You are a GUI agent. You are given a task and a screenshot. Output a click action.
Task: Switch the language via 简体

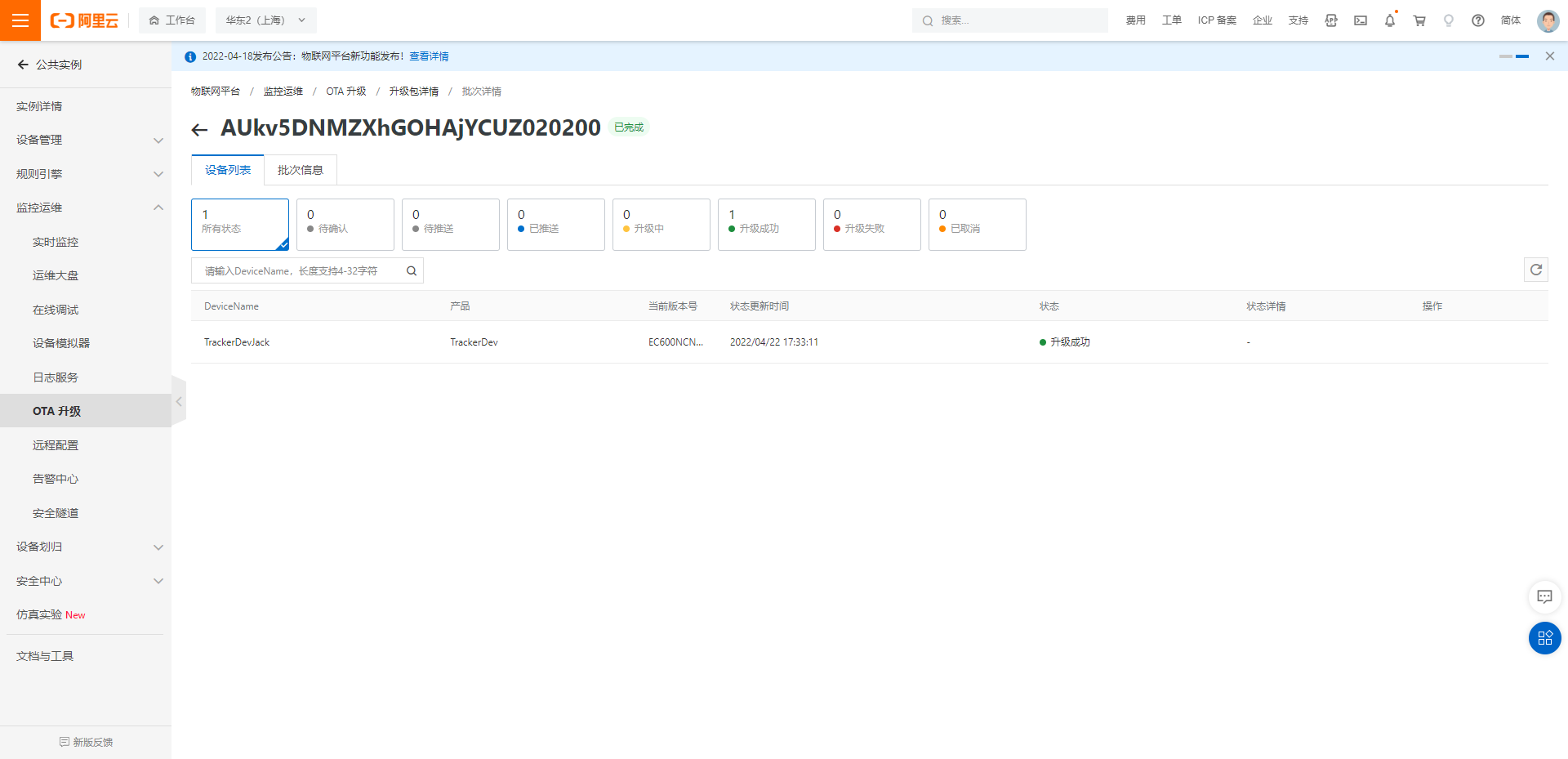1511,20
